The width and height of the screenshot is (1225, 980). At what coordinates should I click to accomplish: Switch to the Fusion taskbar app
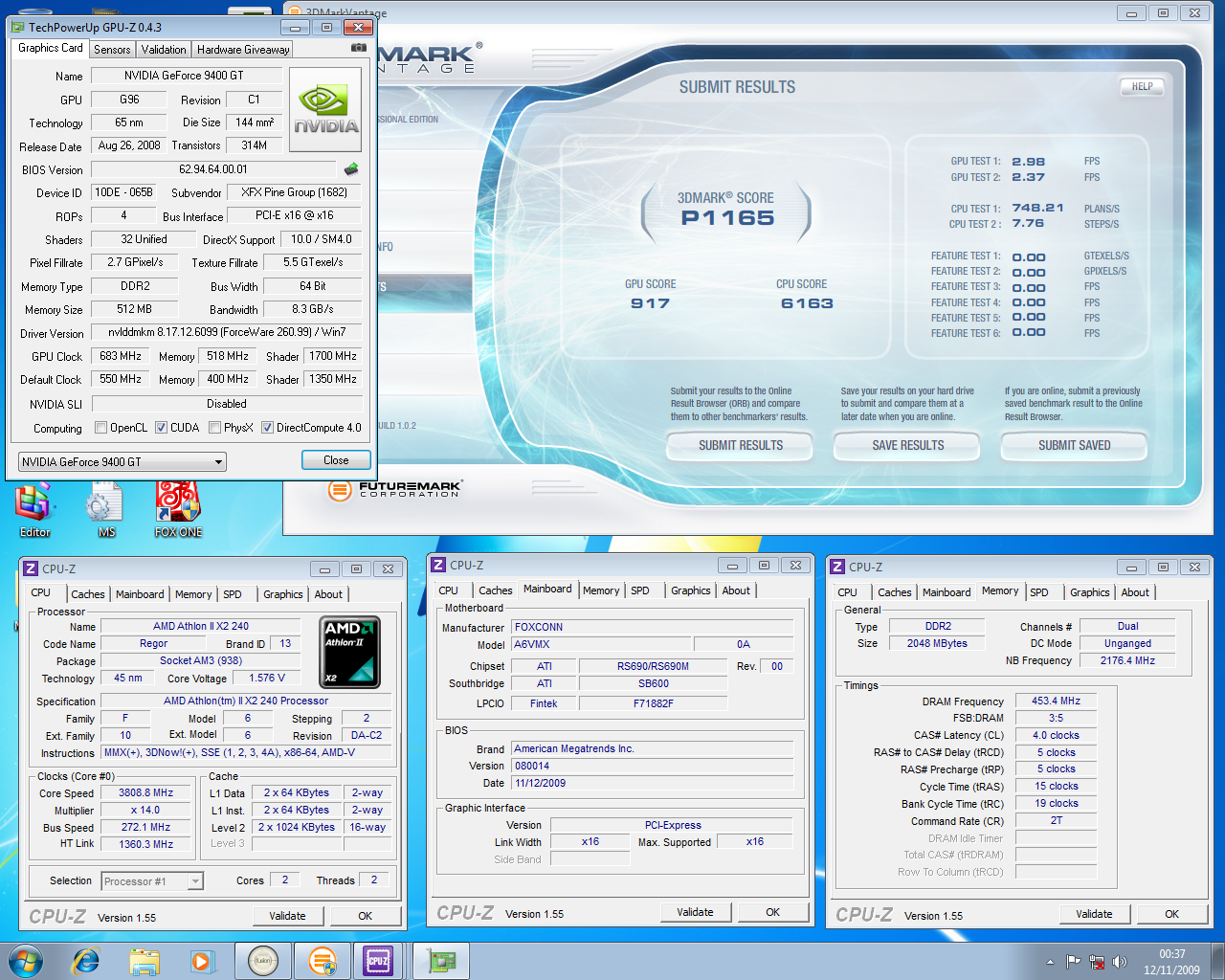[x=262, y=960]
